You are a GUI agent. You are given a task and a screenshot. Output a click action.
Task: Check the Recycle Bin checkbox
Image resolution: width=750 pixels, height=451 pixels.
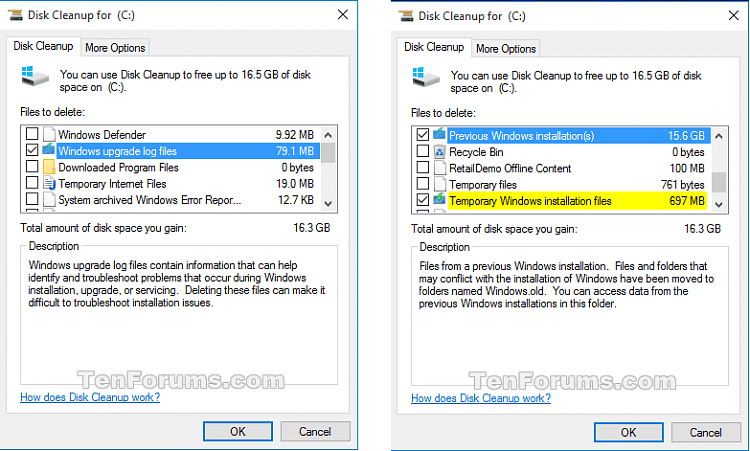point(423,151)
